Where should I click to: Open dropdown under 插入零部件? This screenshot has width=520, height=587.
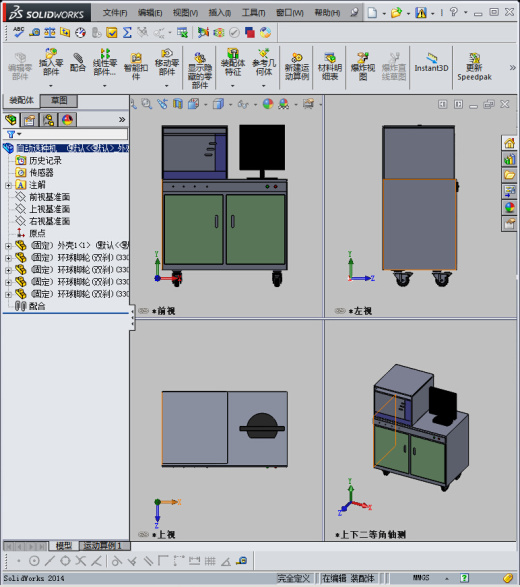point(51,86)
